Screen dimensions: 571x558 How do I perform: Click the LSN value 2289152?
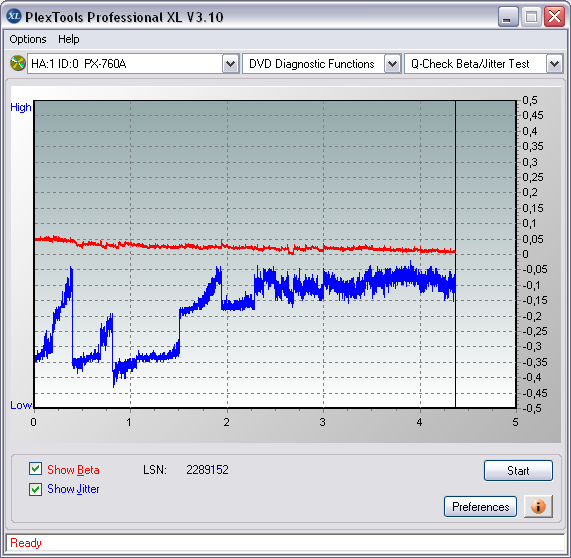click(x=207, y=469)
